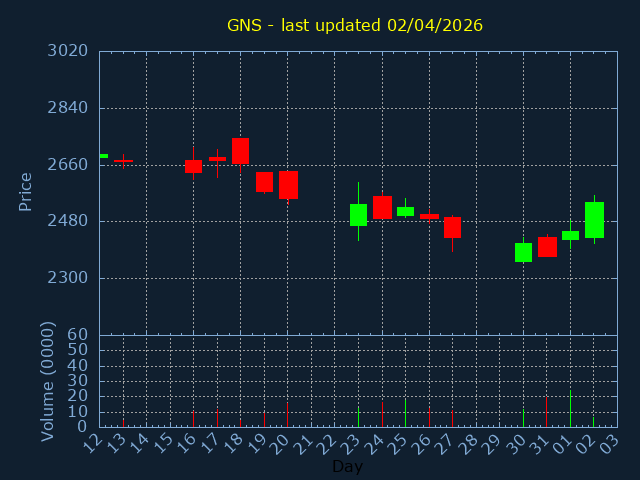Click the green candlestick for day 30
This screenshot has width=640, height=480.
523,252
